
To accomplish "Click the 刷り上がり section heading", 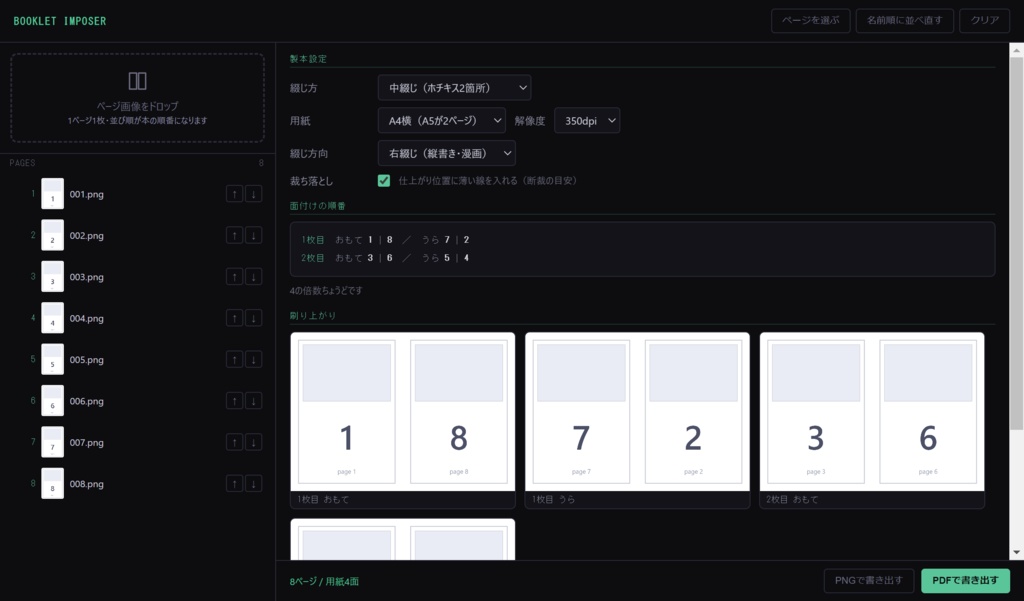I will point(313,316).
